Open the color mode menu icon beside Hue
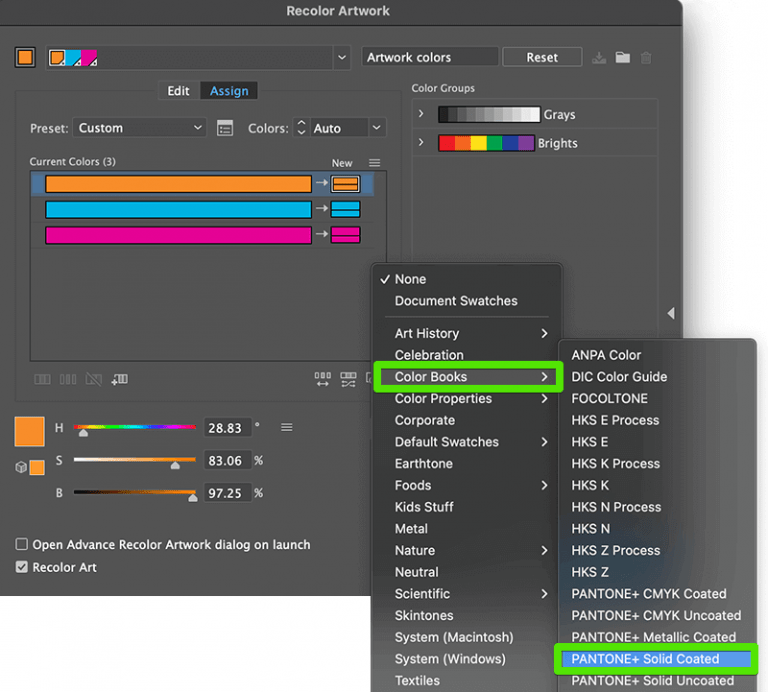Screen dimensions: 768x692 click(x=287, y=428)
